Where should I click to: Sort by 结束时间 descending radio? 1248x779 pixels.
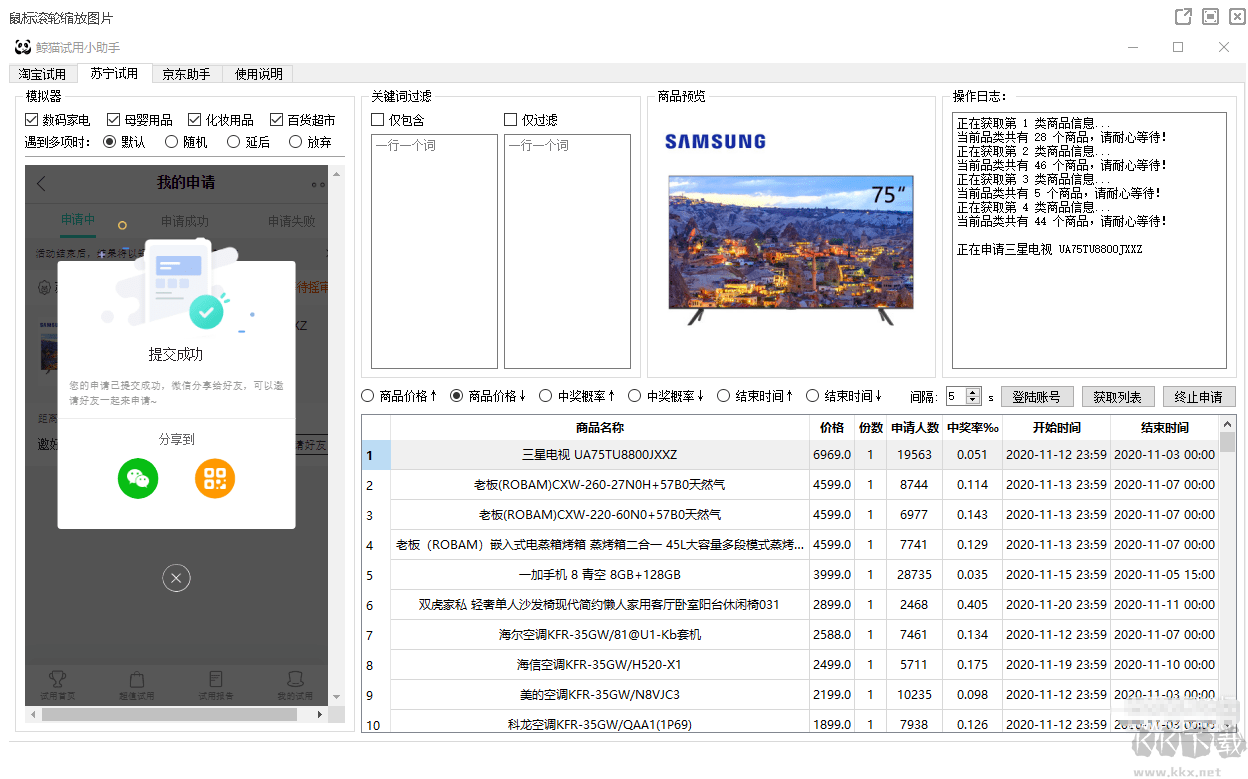813,396
